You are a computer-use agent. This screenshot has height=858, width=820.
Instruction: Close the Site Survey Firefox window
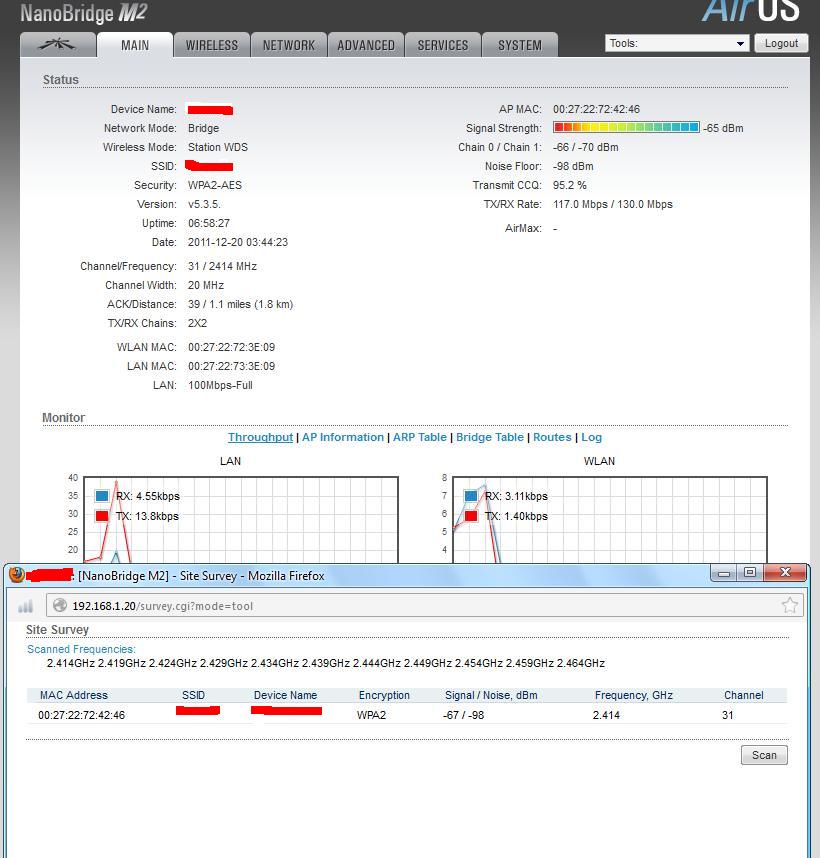click(785, 573)
